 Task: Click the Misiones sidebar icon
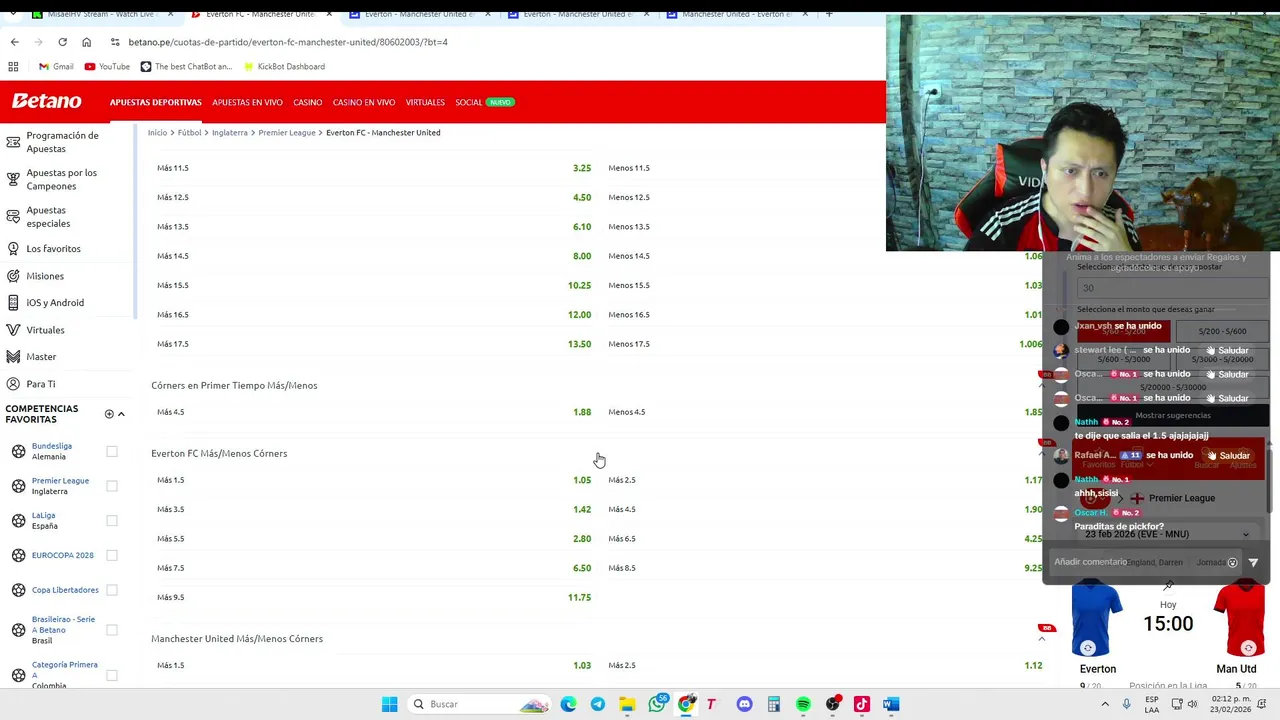[x=13, y=276]
